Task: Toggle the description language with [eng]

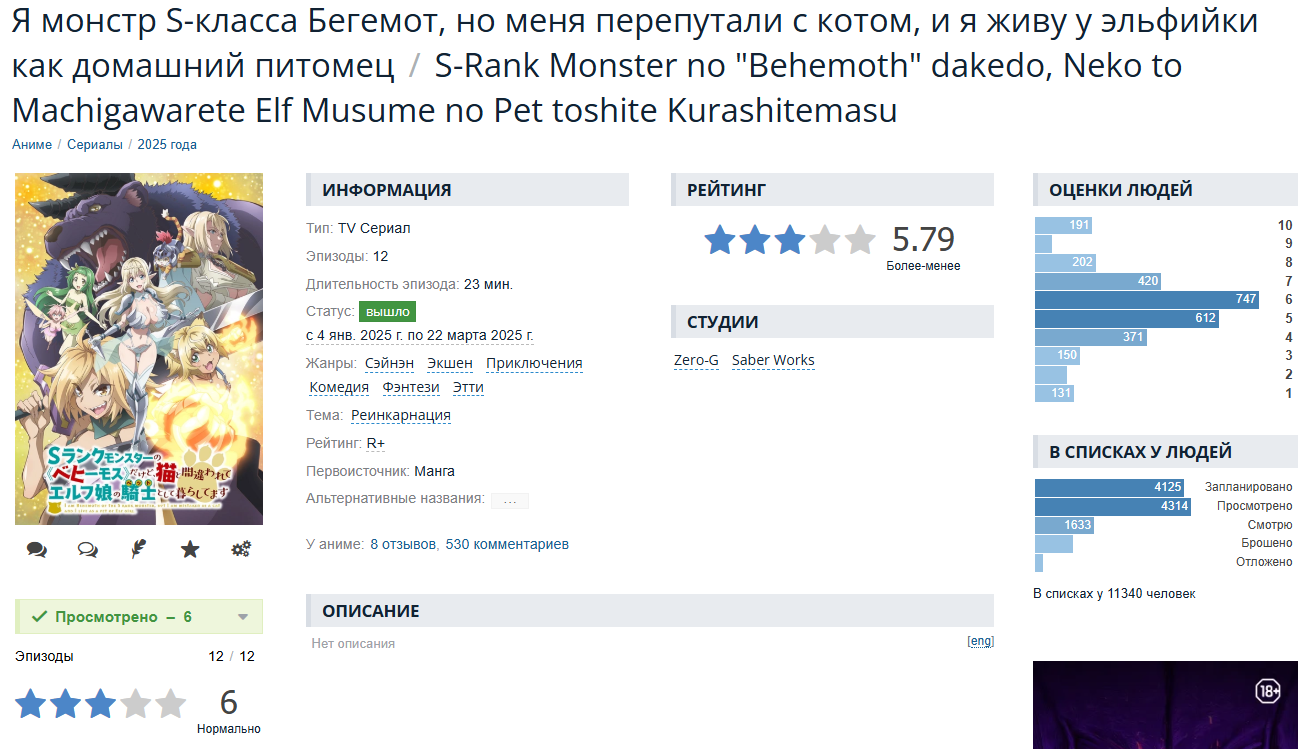Action: (x=980, y=641)
